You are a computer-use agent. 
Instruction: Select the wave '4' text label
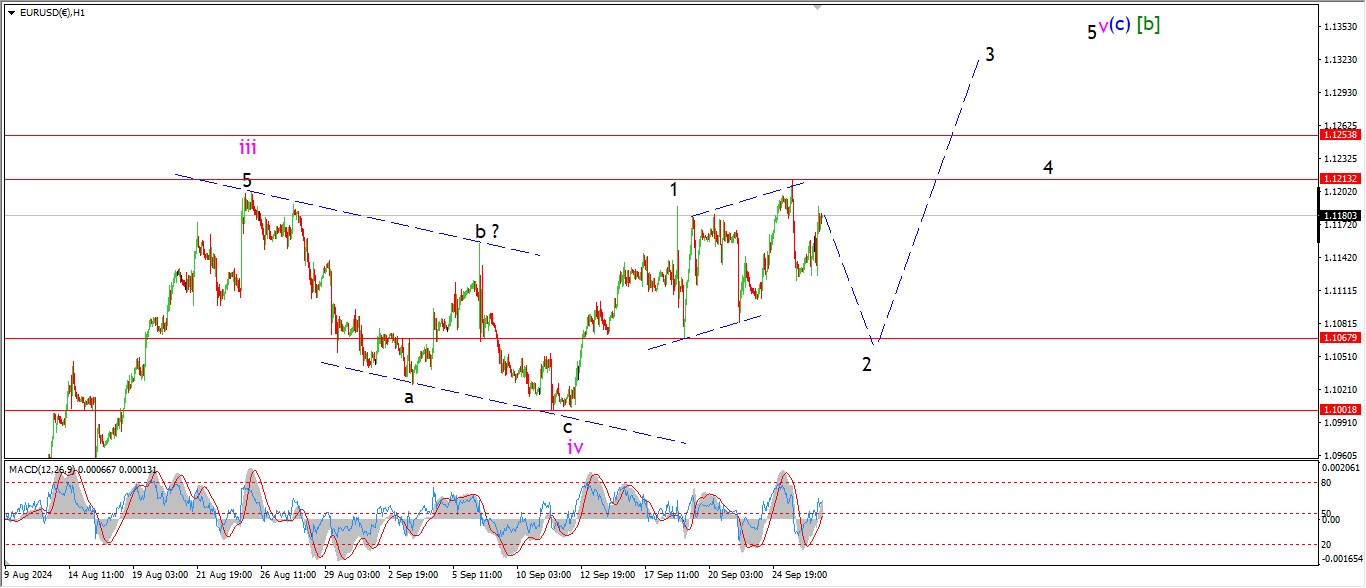[1048, 167]
